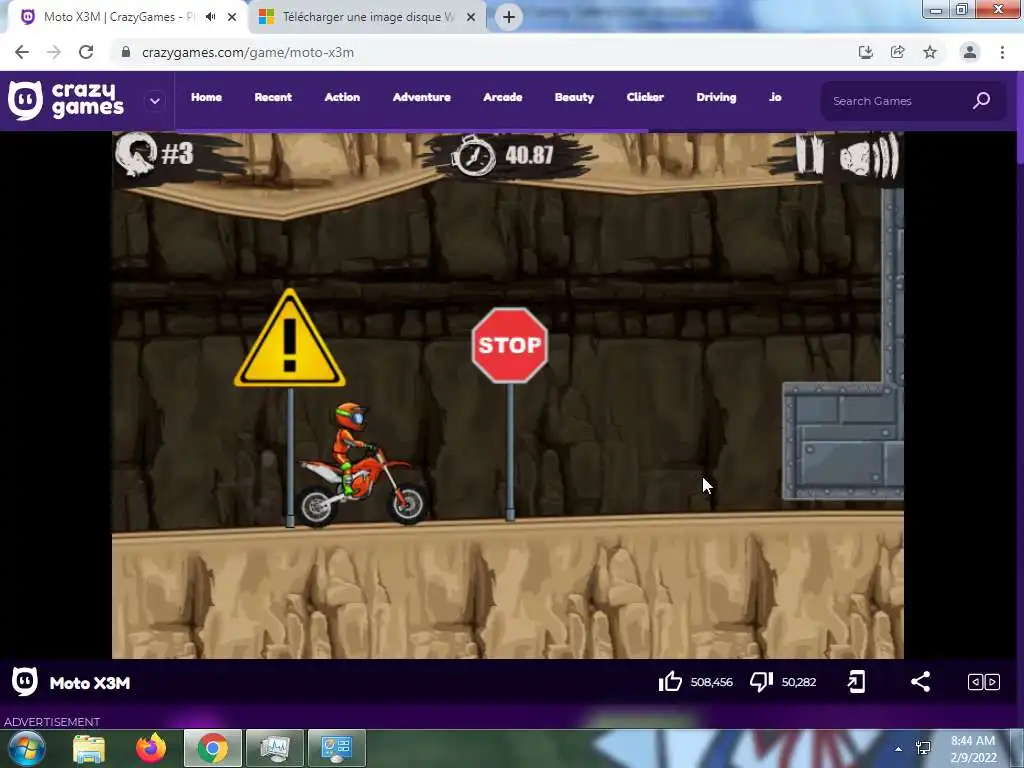Click the Moto X3M game title
1024x768 pixels.
90,683
